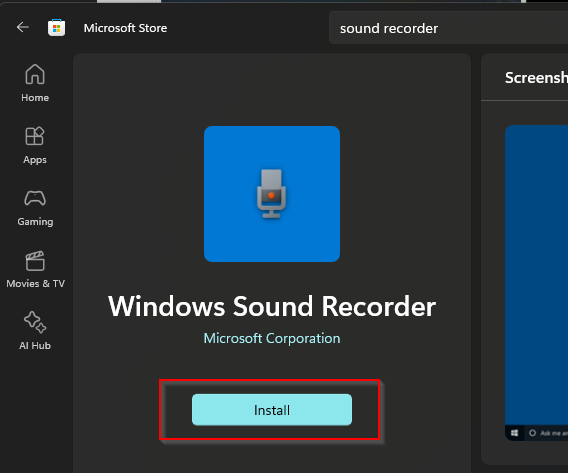Click the Microsoft Store logo icon
This screenshot has height=473, width=568.
57,28
